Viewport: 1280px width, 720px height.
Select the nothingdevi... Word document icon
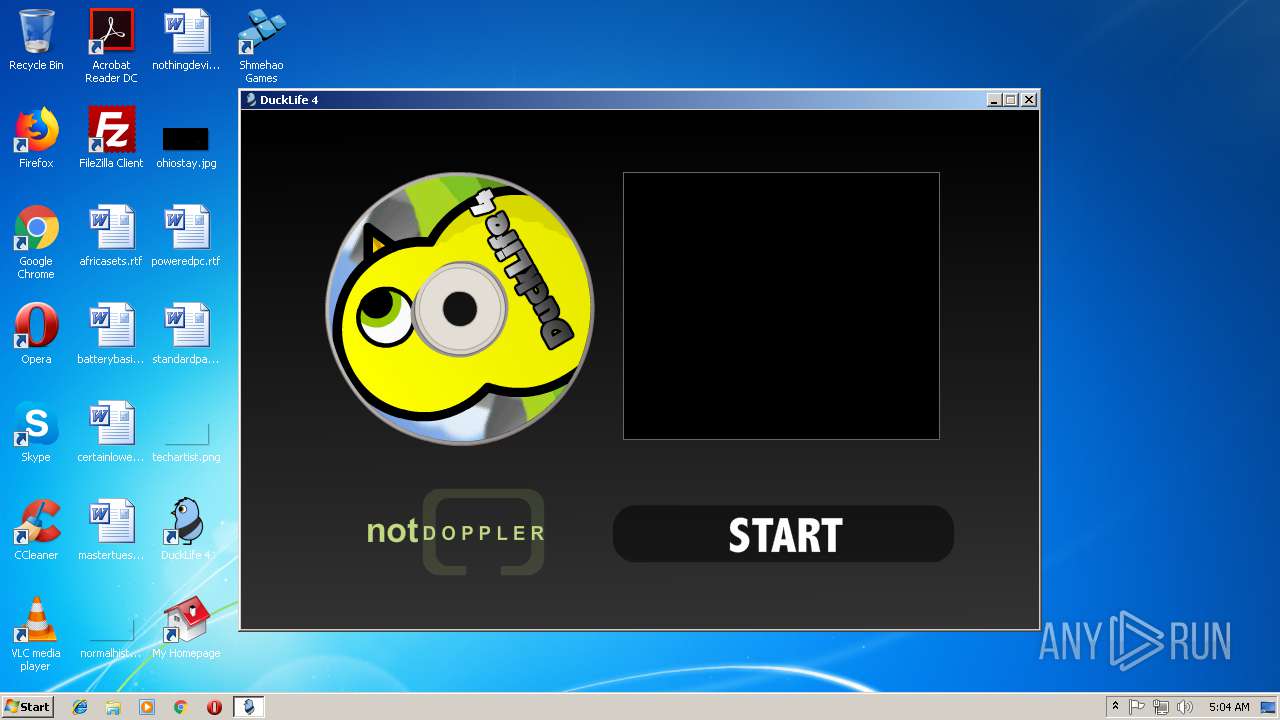pos(186,40)
